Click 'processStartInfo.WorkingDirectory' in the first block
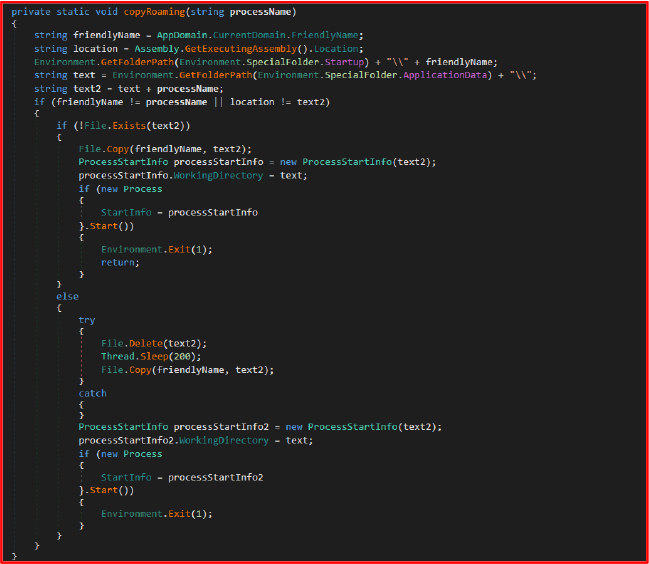The height and width of the screenshot is (564, 649). 171,175
